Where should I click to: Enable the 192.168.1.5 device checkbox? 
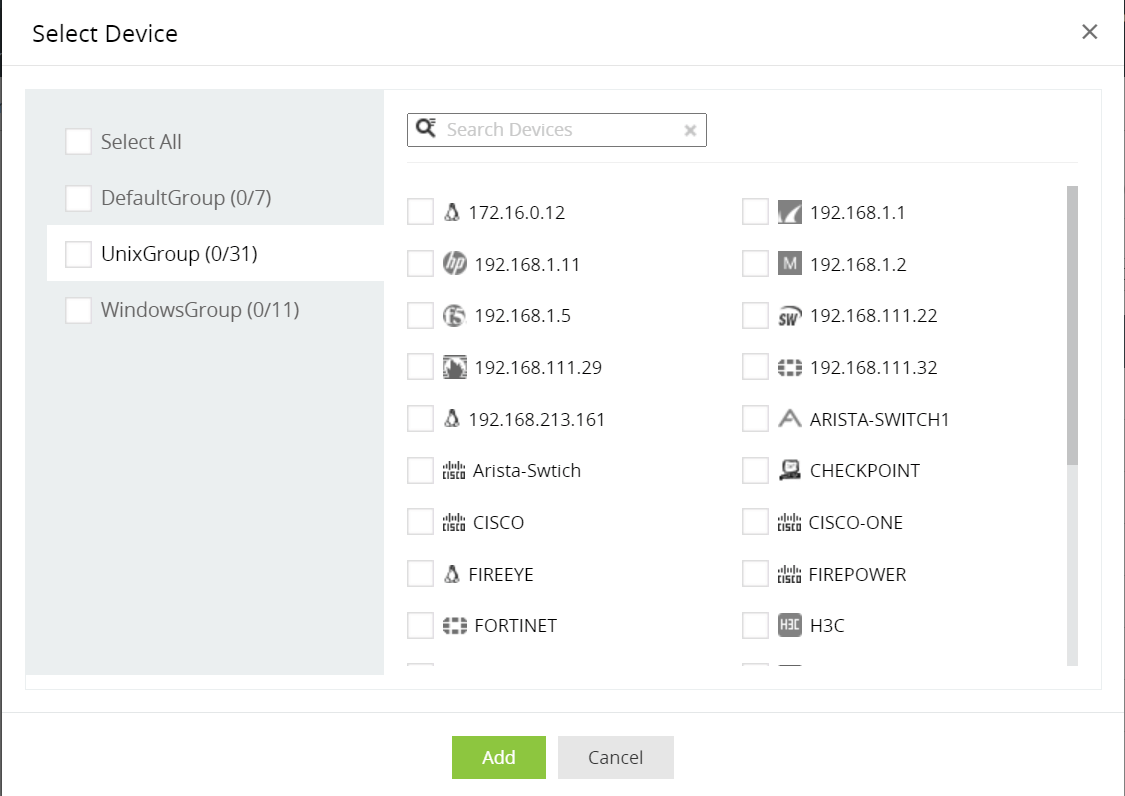click(x=421, y=316)
